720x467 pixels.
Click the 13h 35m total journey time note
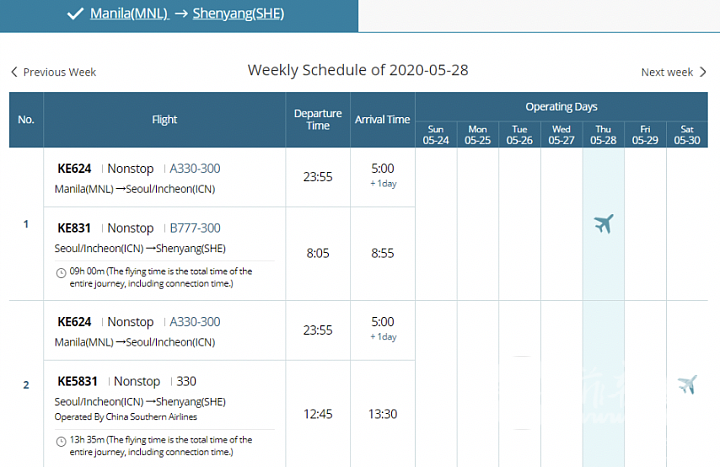pos(160,446)
